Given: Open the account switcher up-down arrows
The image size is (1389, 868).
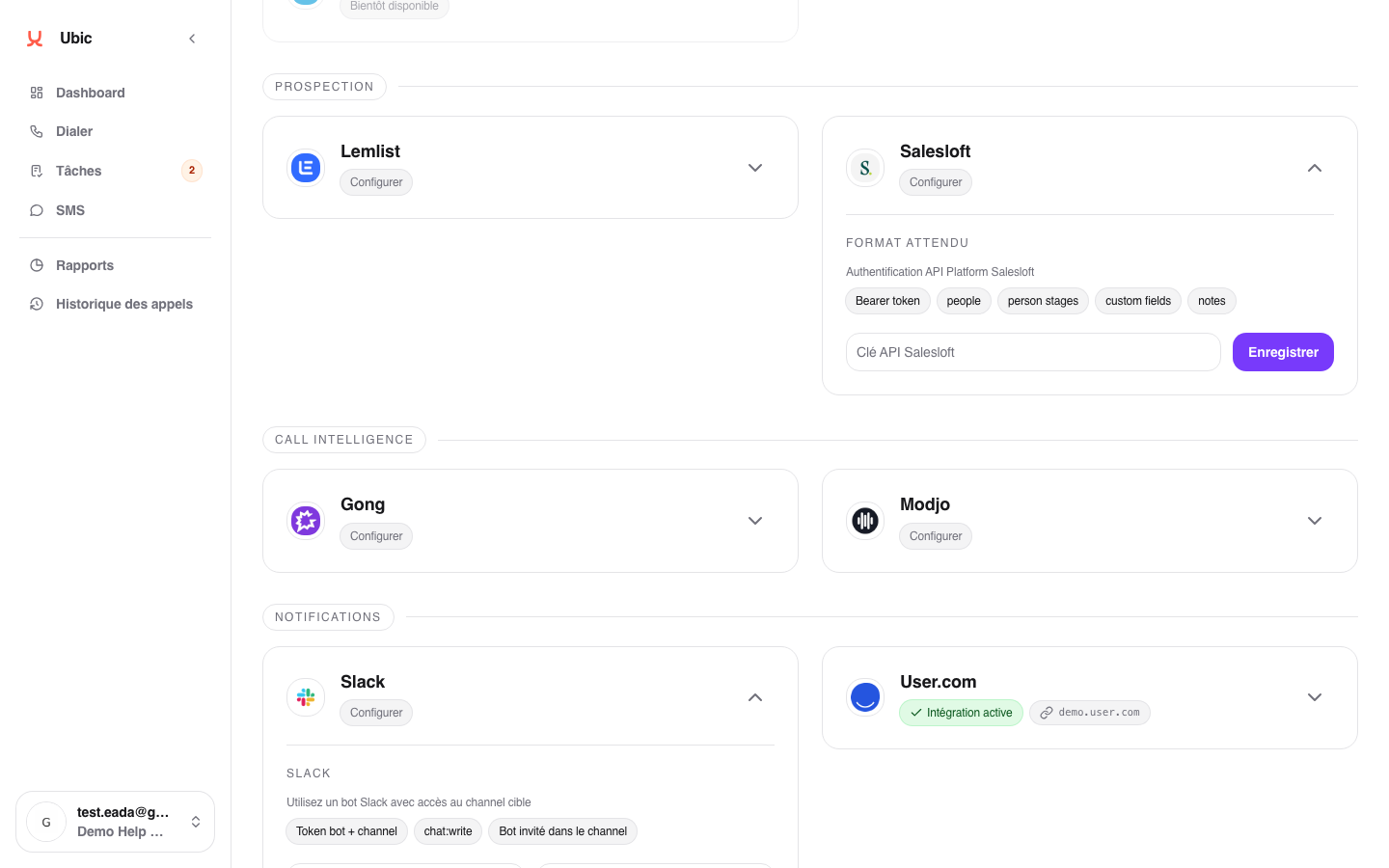Looking at the screenshot, I should [196, 822].
